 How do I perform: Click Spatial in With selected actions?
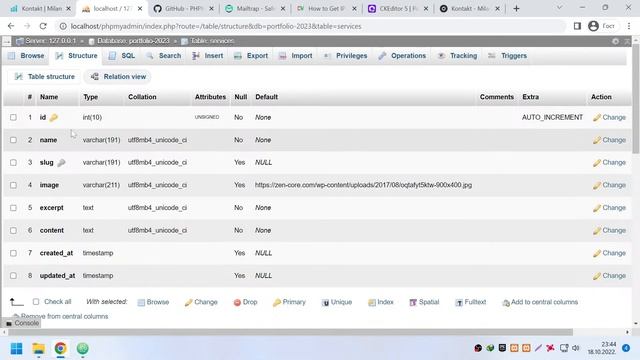click(x=424, y=302)
